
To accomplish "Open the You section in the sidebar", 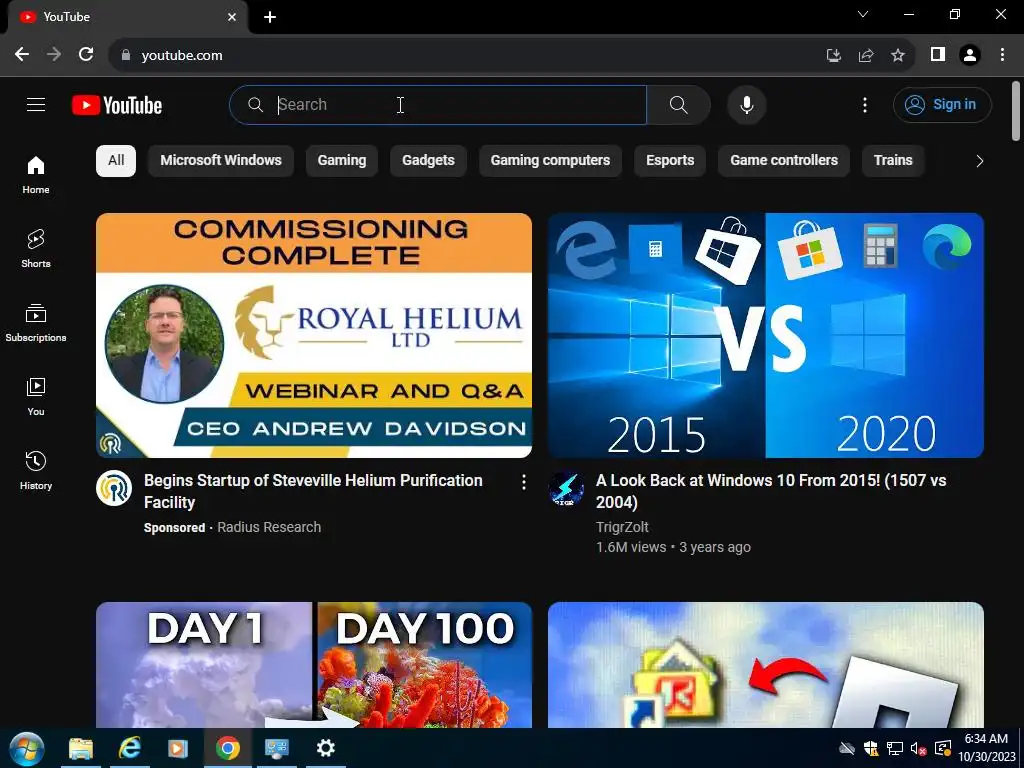I will pos(36,396).
